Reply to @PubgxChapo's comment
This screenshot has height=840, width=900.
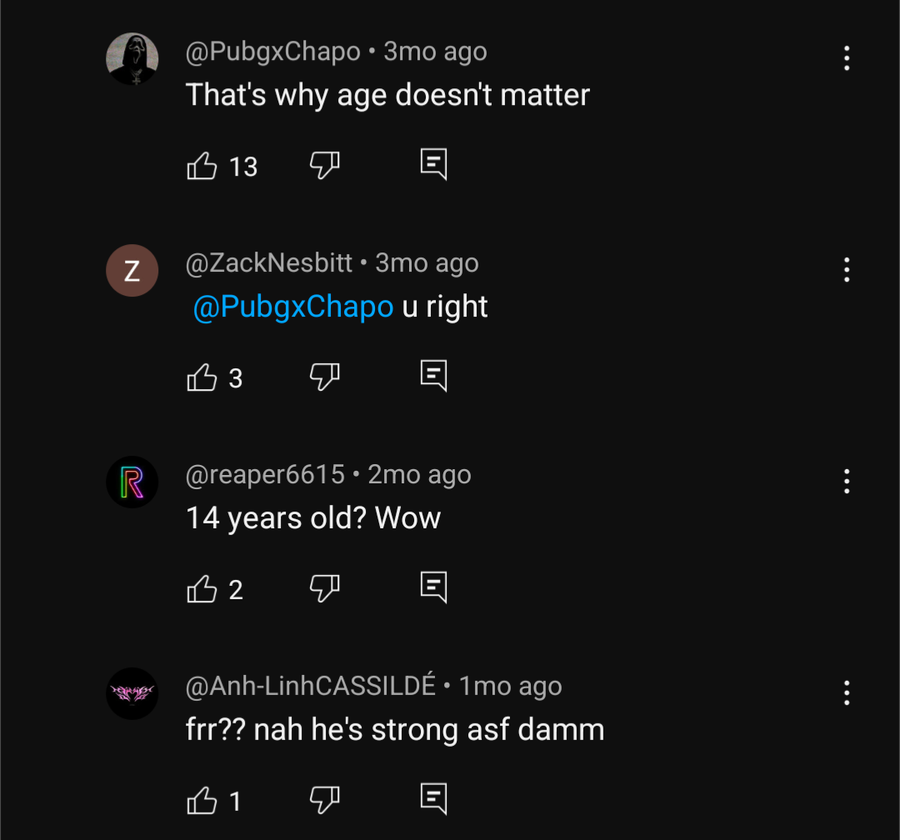click(x=433, y=165)
